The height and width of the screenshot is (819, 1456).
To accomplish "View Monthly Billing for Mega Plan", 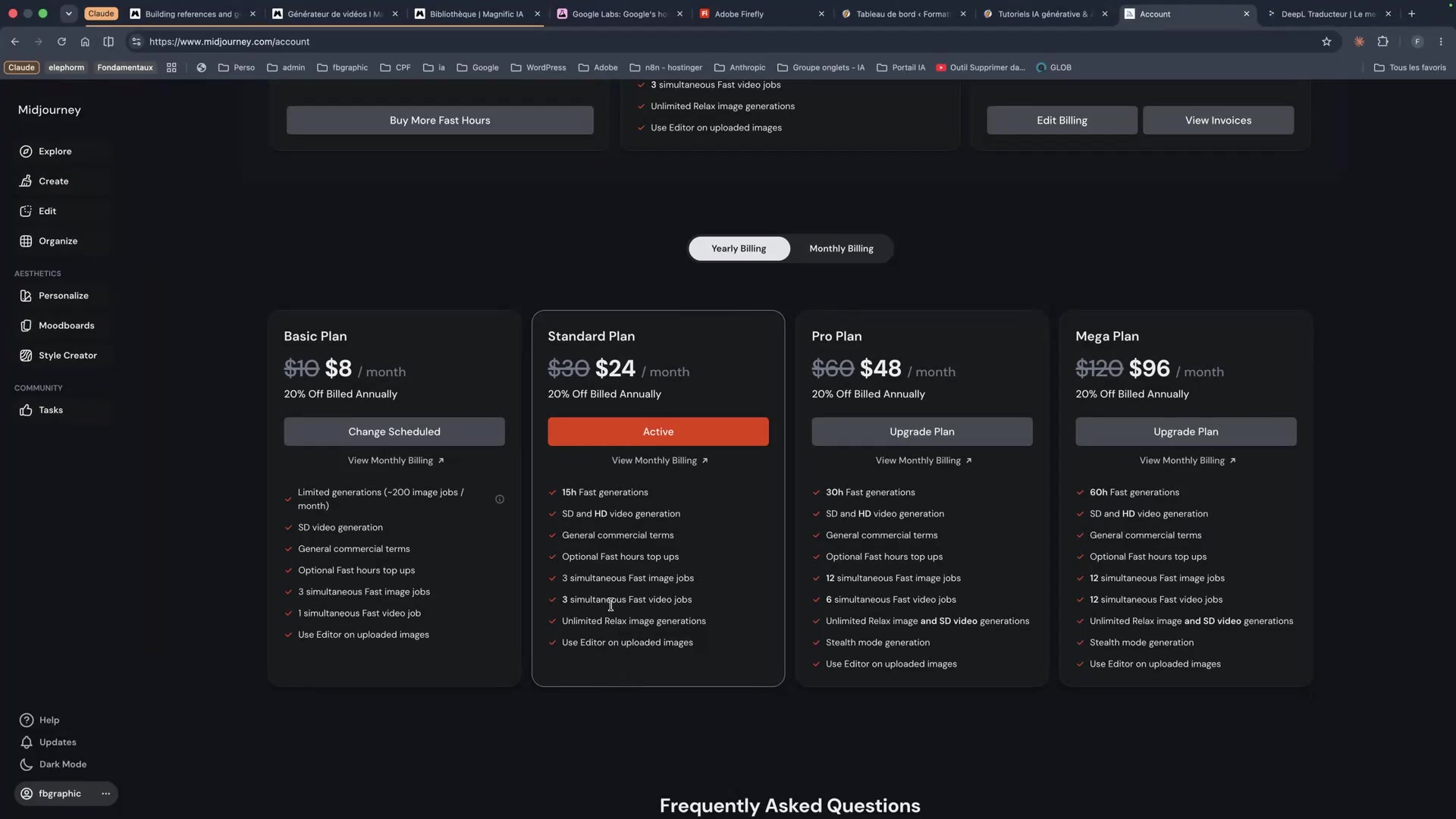I will tap(1188, 461).
